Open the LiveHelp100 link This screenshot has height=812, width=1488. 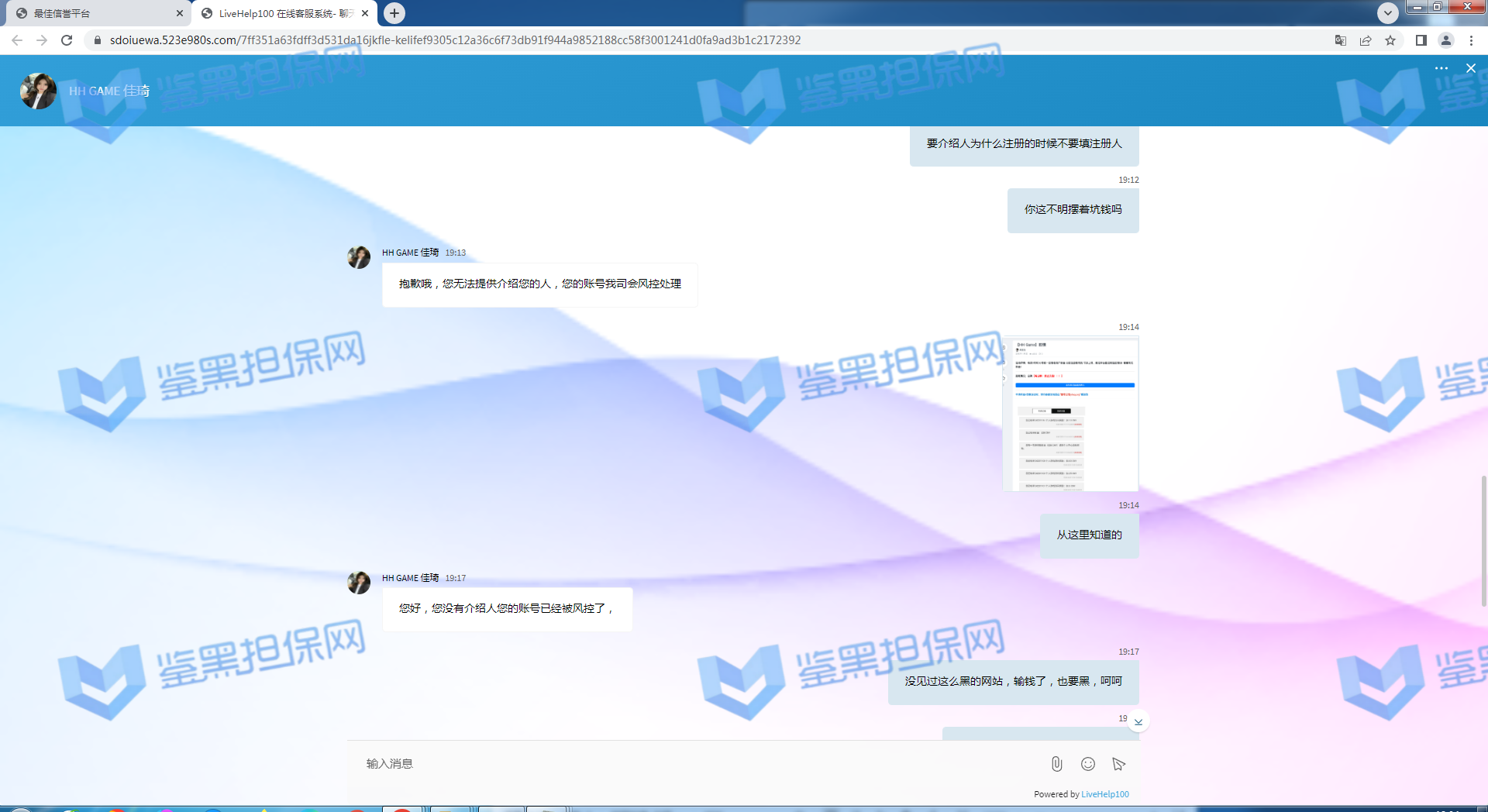click(1104, 794)
